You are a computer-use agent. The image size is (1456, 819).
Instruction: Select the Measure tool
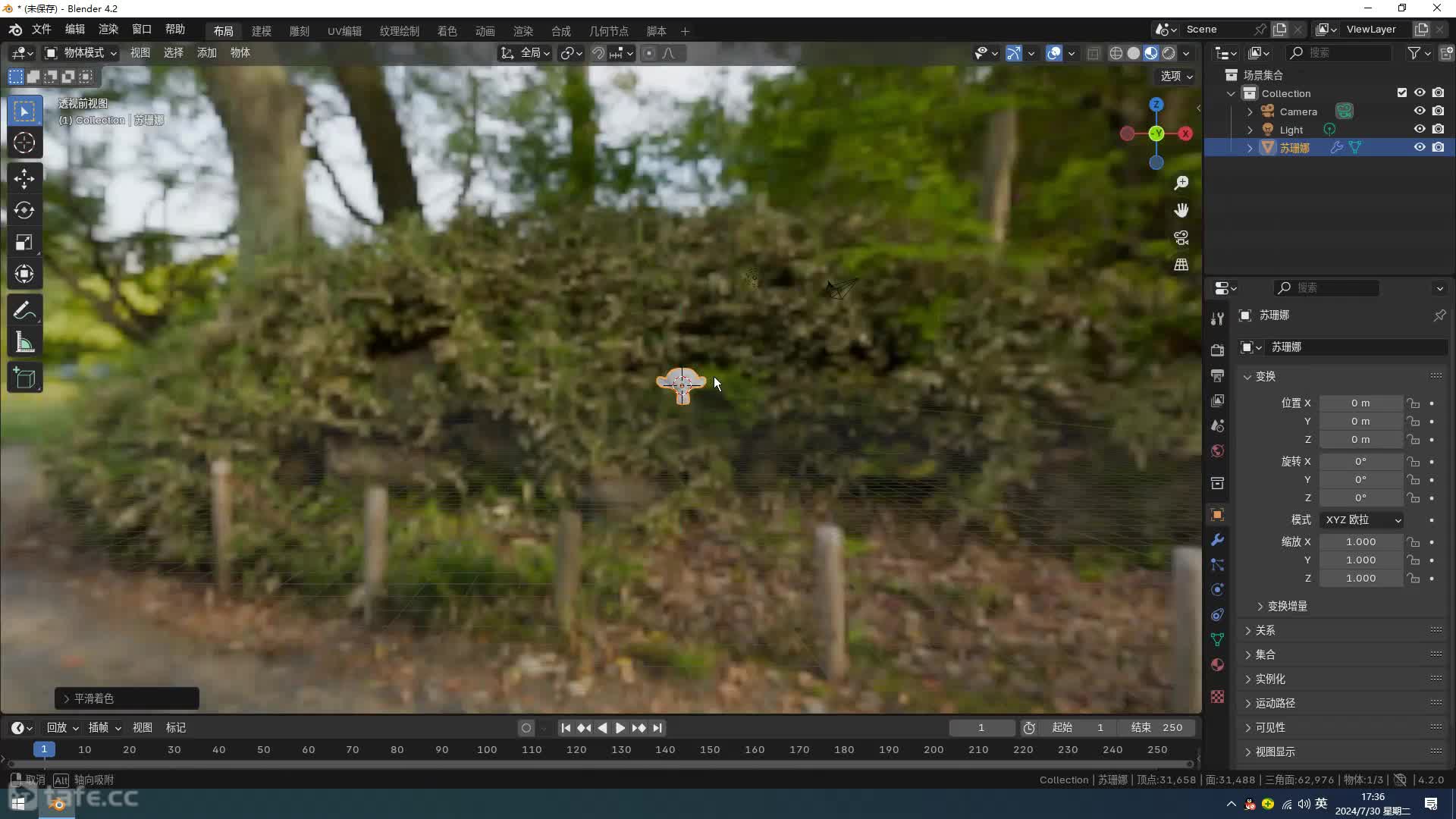[x=24, y=343]
